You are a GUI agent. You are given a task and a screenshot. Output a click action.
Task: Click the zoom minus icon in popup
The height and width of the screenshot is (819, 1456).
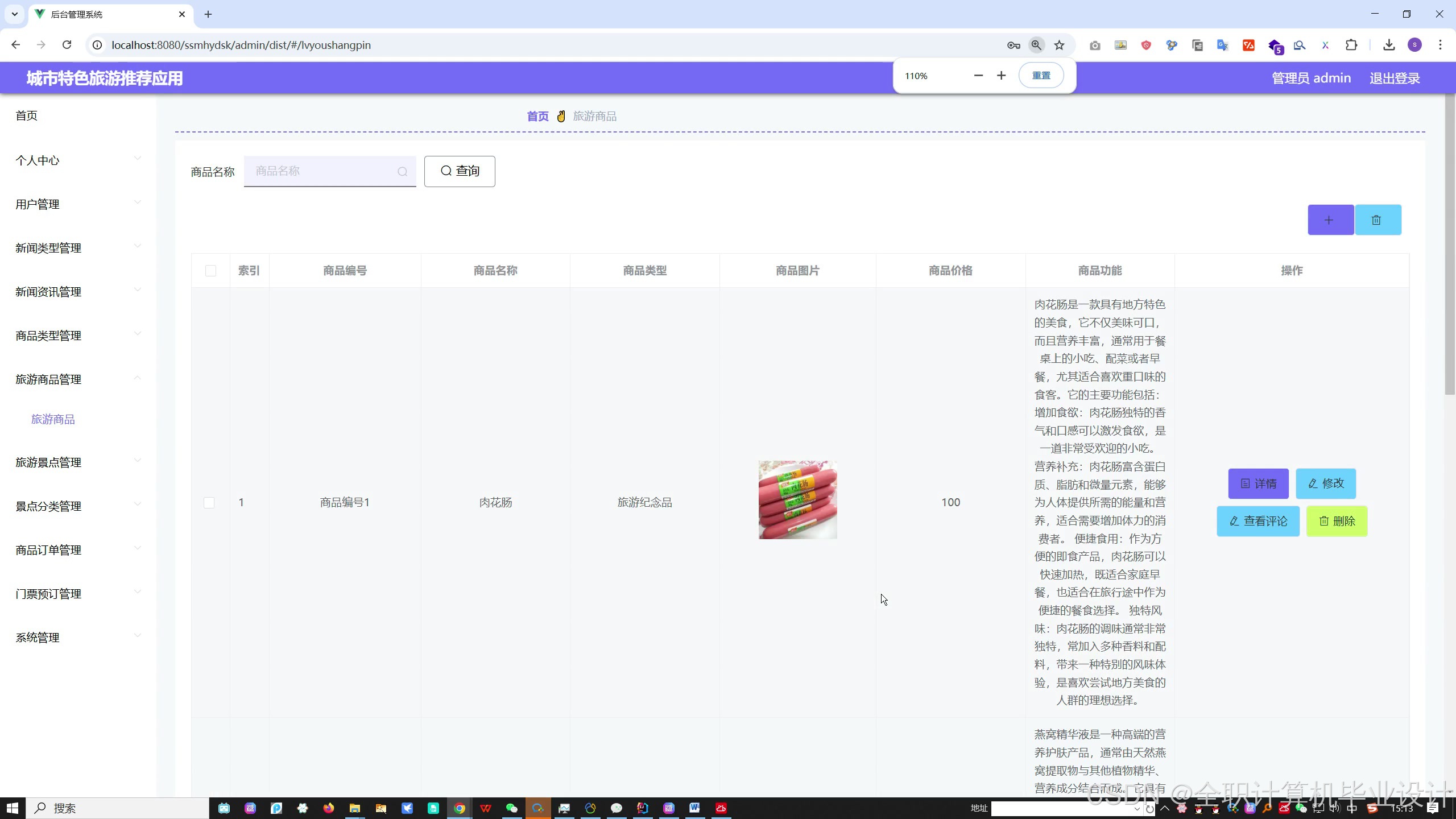978,76
